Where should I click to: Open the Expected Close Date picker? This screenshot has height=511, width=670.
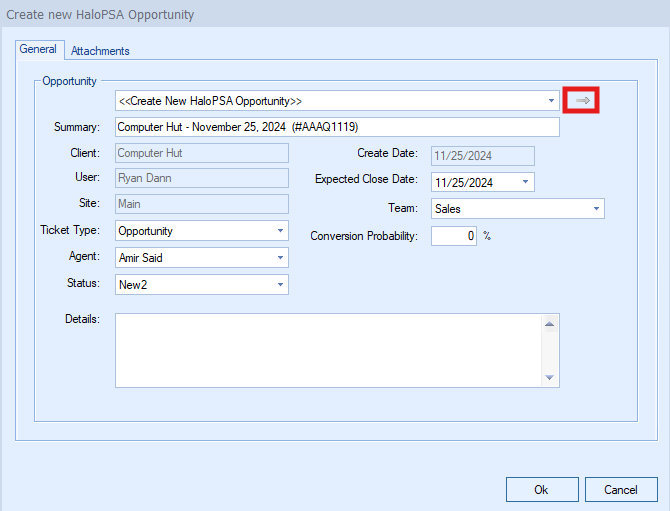pyautogui.click(x=526, y=183)
